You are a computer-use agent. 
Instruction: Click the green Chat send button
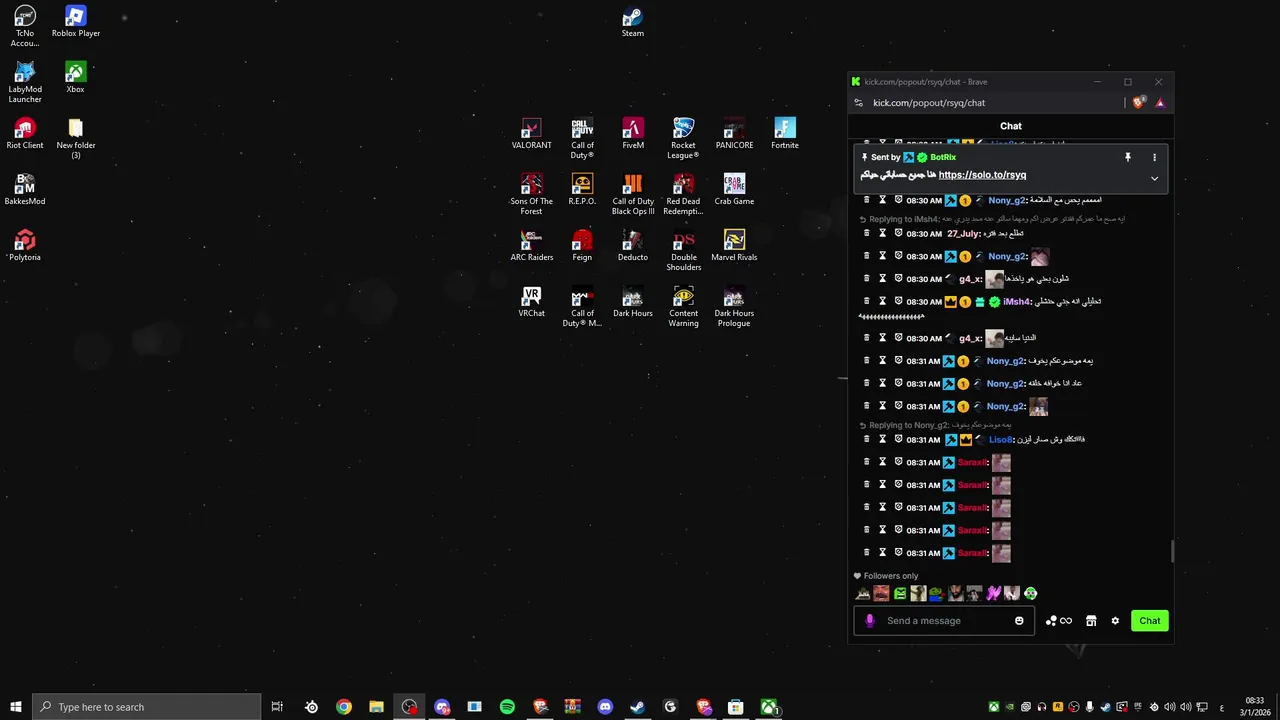[x=1149, y=621]
